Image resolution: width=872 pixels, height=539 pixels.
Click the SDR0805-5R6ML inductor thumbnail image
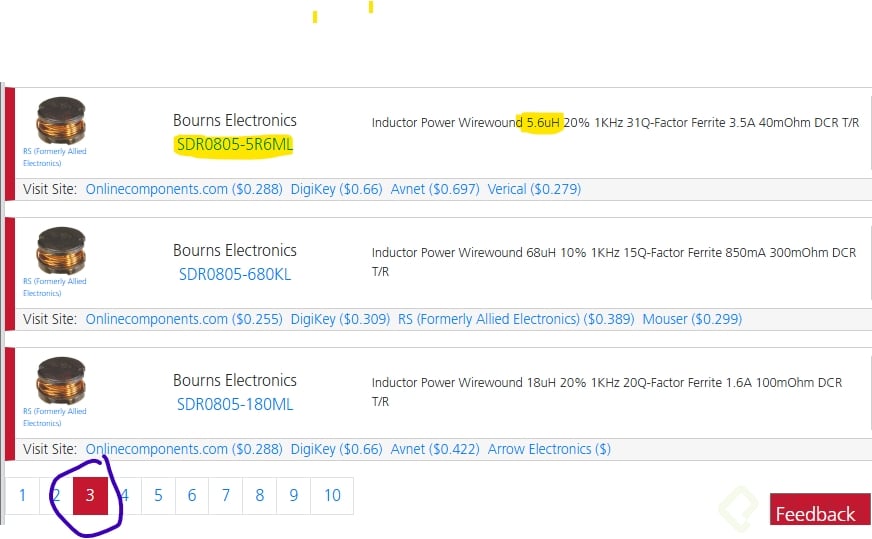61,120
